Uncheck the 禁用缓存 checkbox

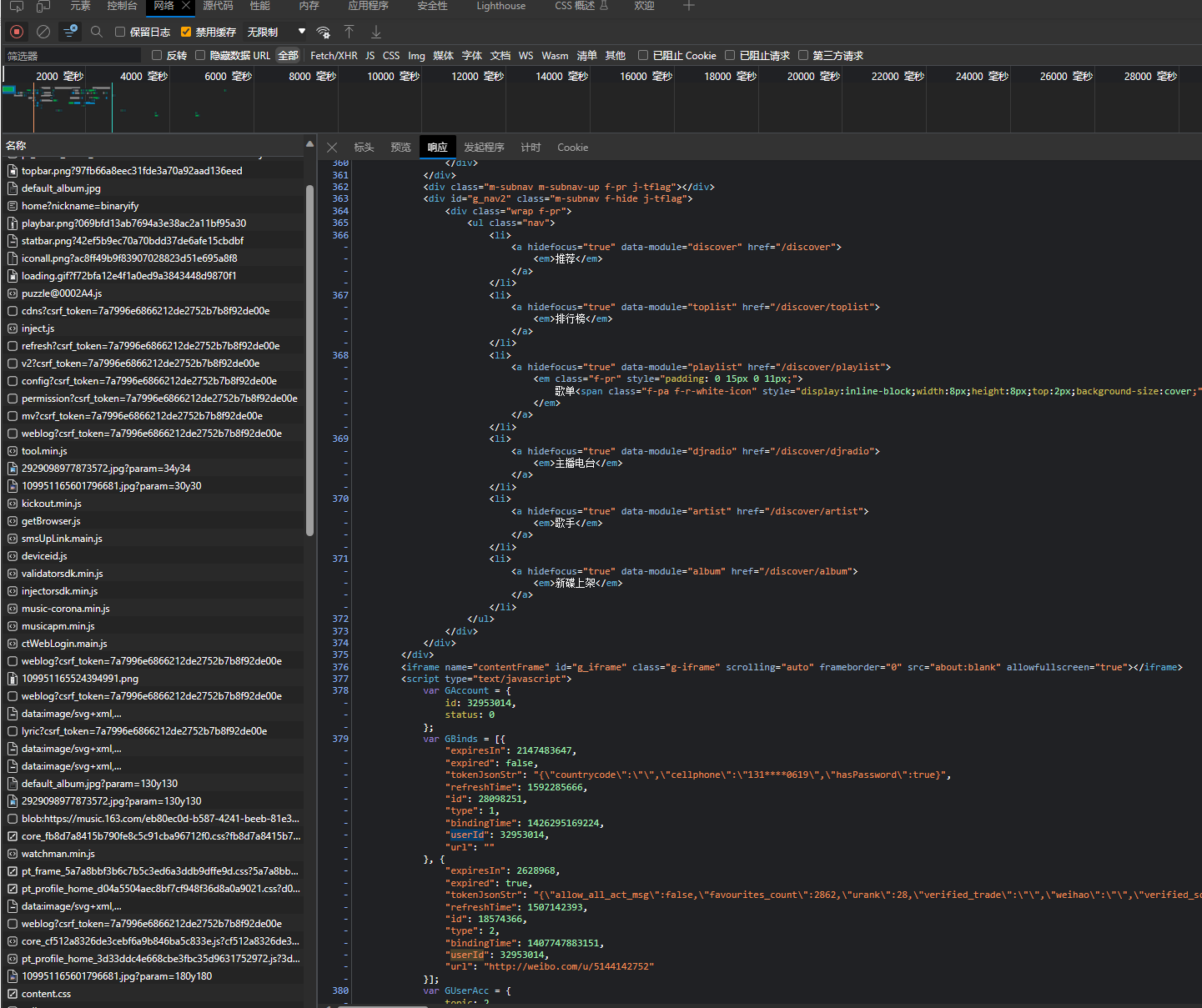click(185, 32)
